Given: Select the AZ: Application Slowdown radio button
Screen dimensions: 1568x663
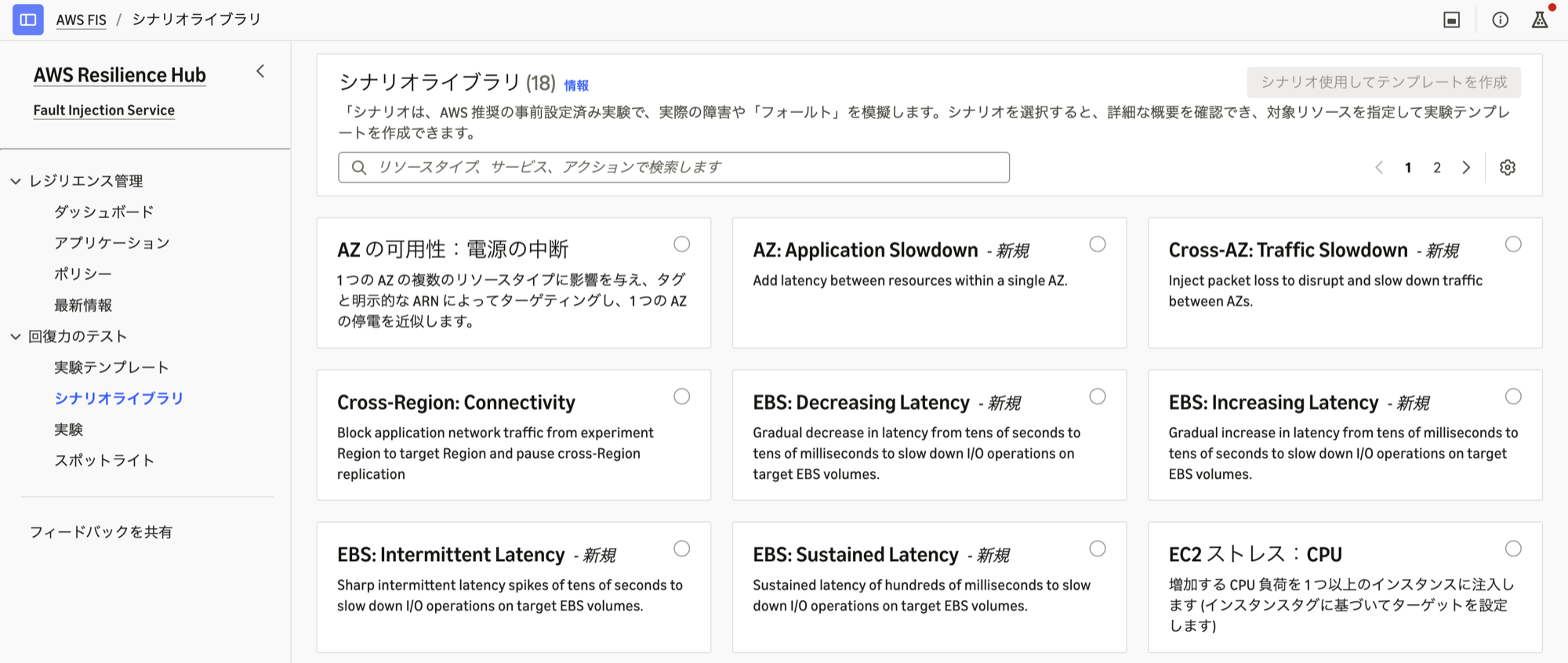Looking at the screenshot, I should click(1098, 245).
